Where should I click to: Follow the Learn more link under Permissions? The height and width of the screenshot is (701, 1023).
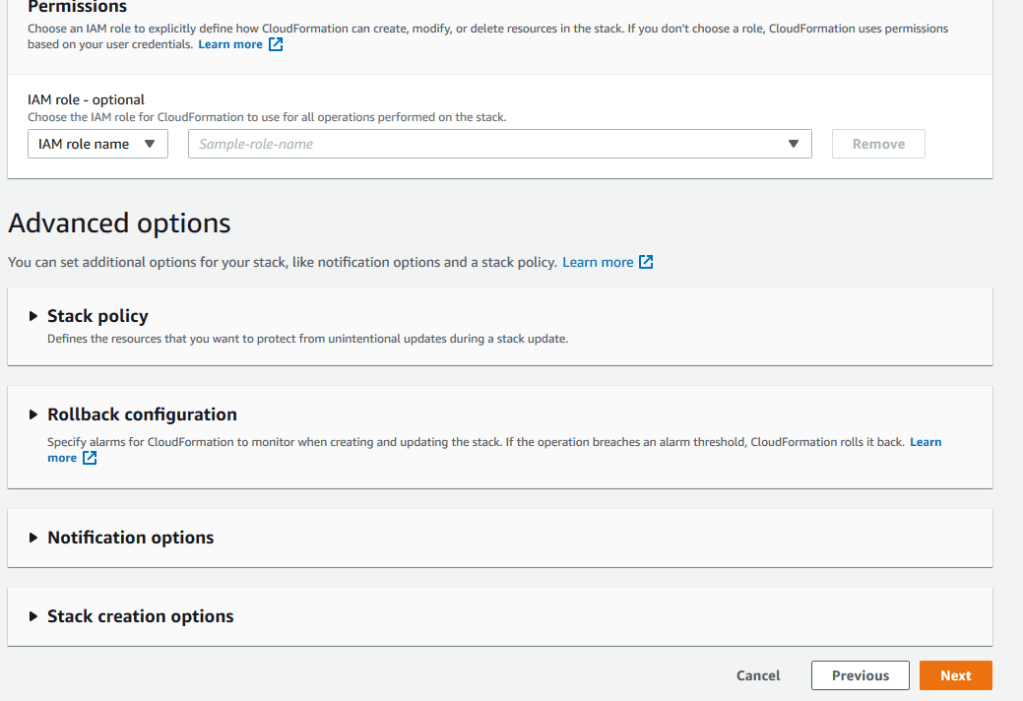pos(230,45)
